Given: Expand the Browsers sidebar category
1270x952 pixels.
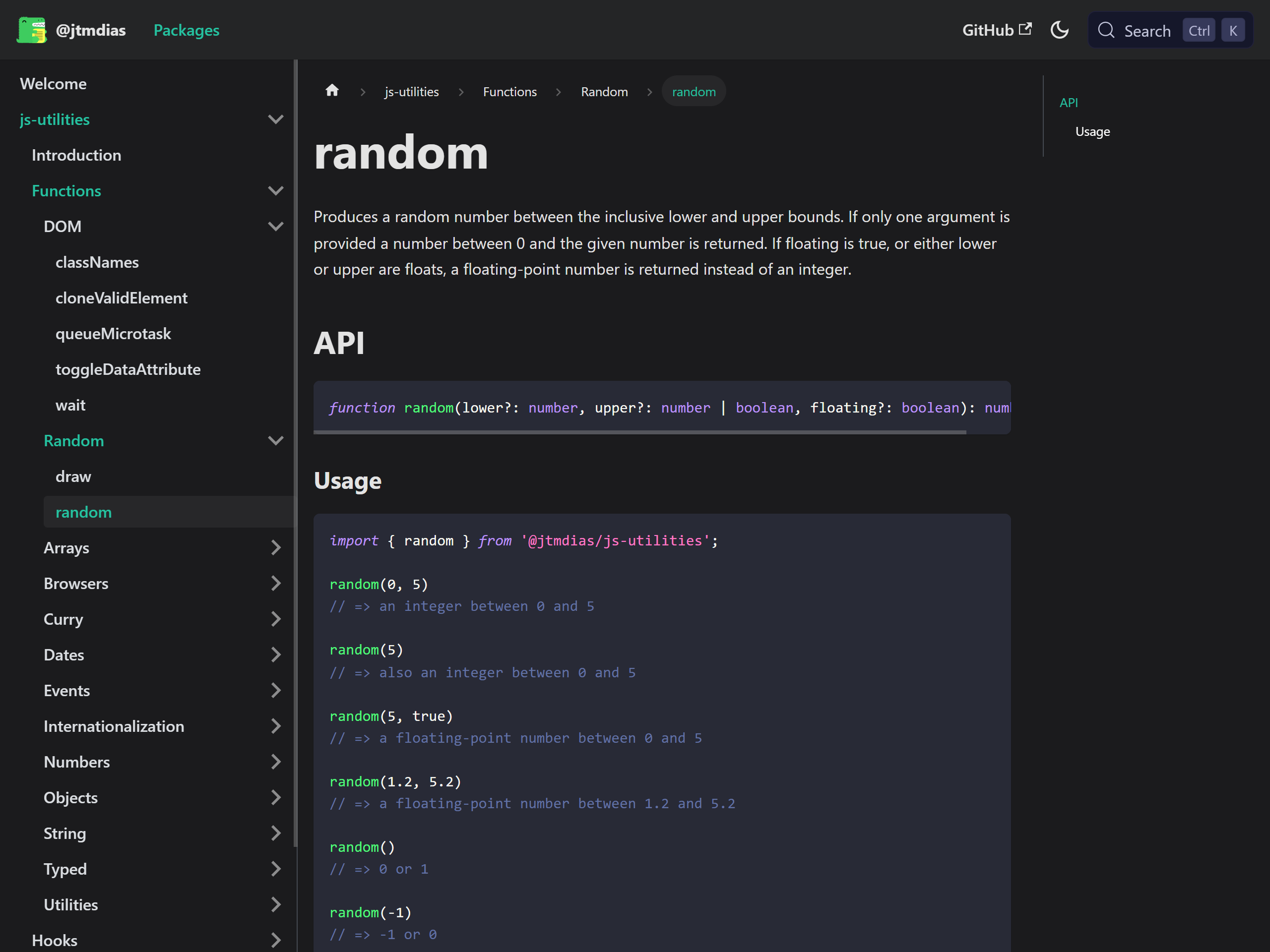Looking at the screenshot, I should coord(276,584).
